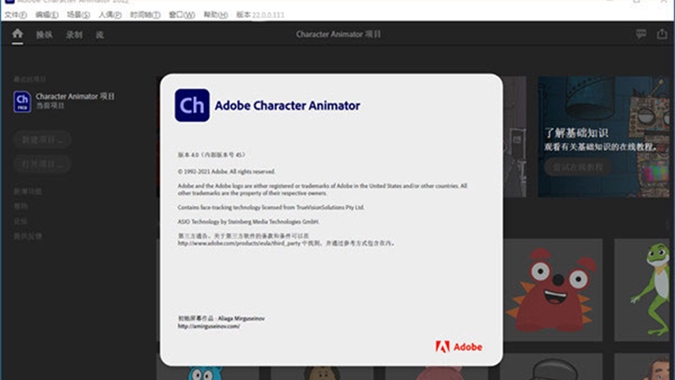Open the feedback speech-bubble icon
The image size is (675, 380).
pos(641,34)
